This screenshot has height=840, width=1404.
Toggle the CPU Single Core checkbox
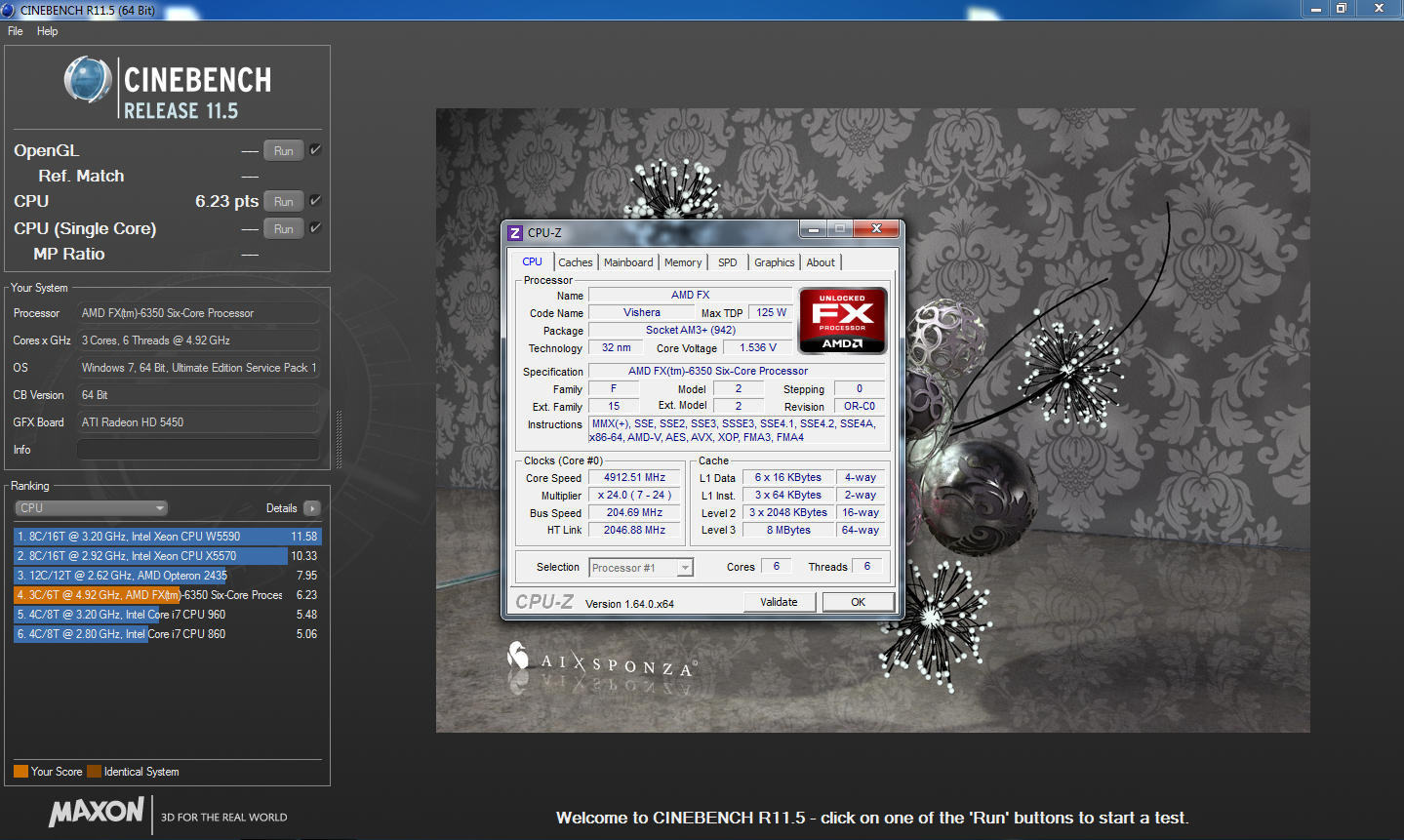coord(315,228)
